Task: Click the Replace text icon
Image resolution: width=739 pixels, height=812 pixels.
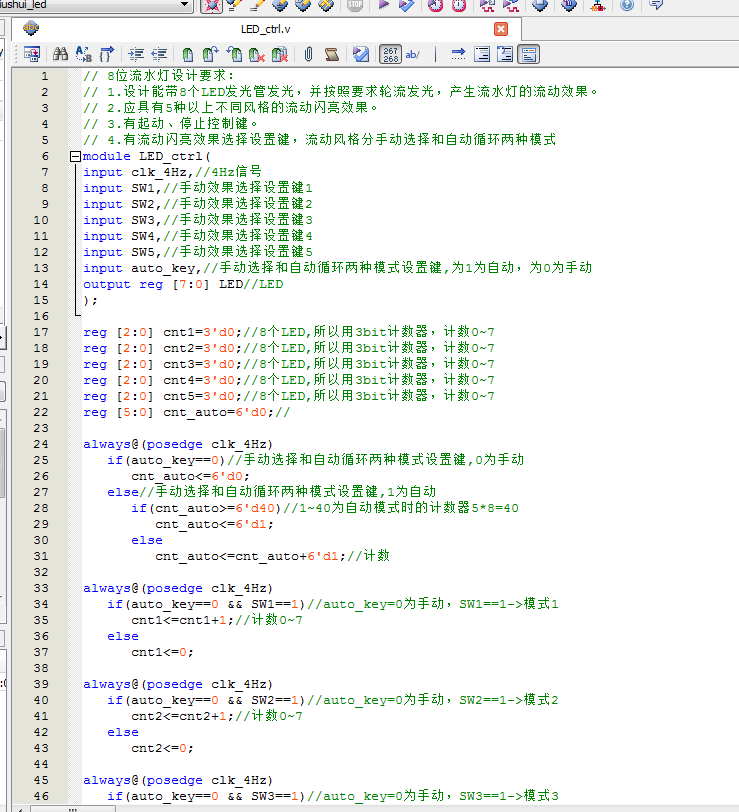Action: [84, 54]
